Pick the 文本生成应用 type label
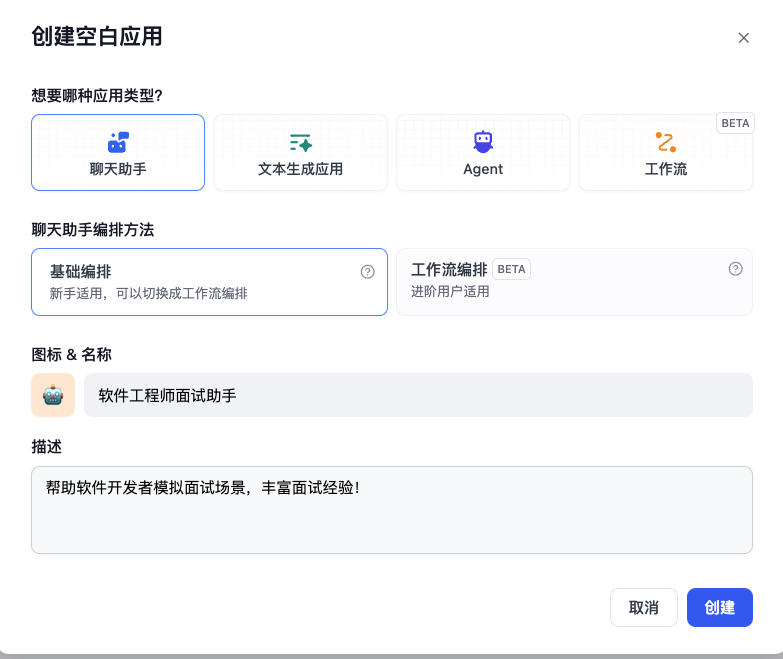This screenshot has width=783, height=659. coord(300,169)
